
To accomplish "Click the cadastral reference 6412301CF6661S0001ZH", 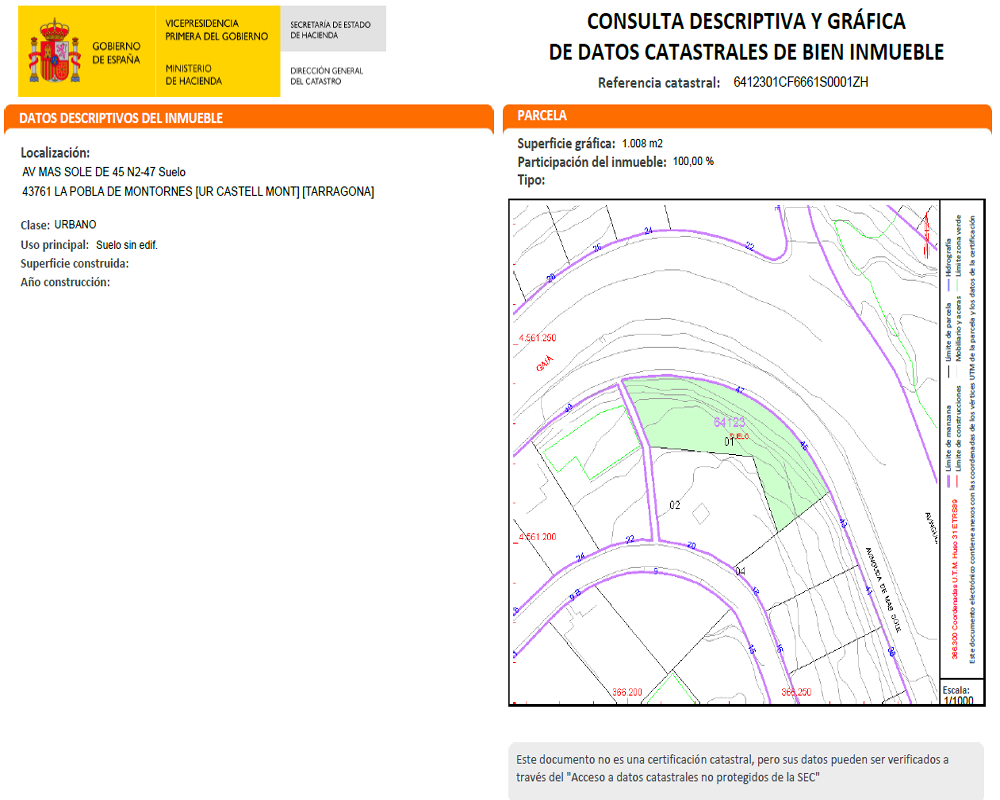I will [801, 82].
